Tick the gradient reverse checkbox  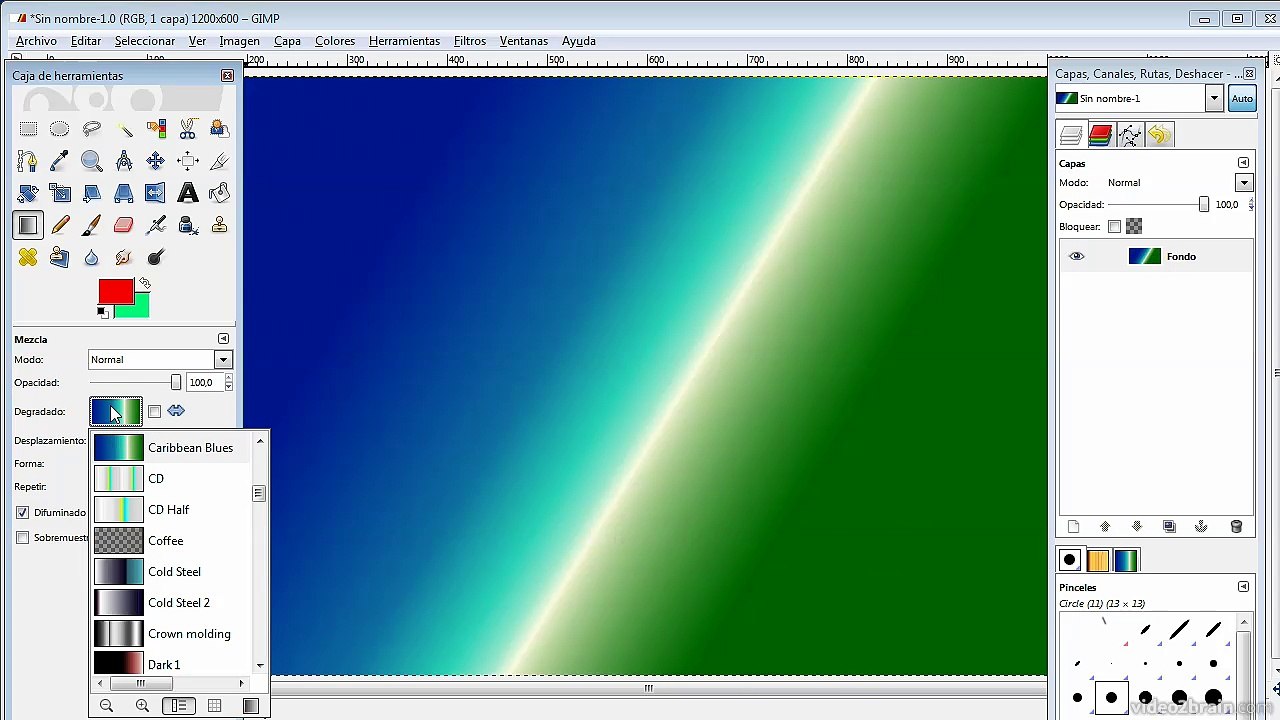point(154,411)
